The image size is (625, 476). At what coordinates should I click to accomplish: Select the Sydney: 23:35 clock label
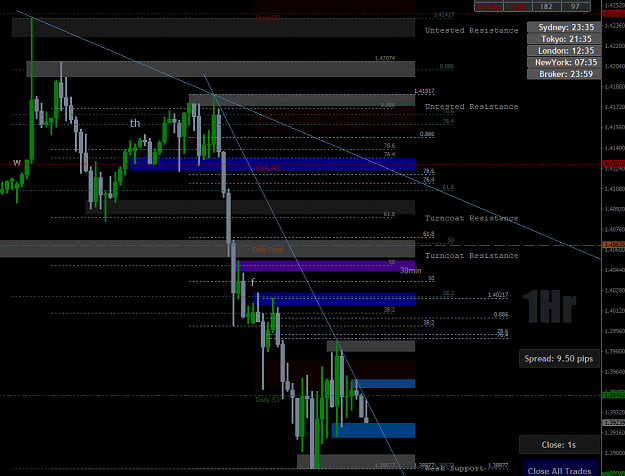point(564,27)
